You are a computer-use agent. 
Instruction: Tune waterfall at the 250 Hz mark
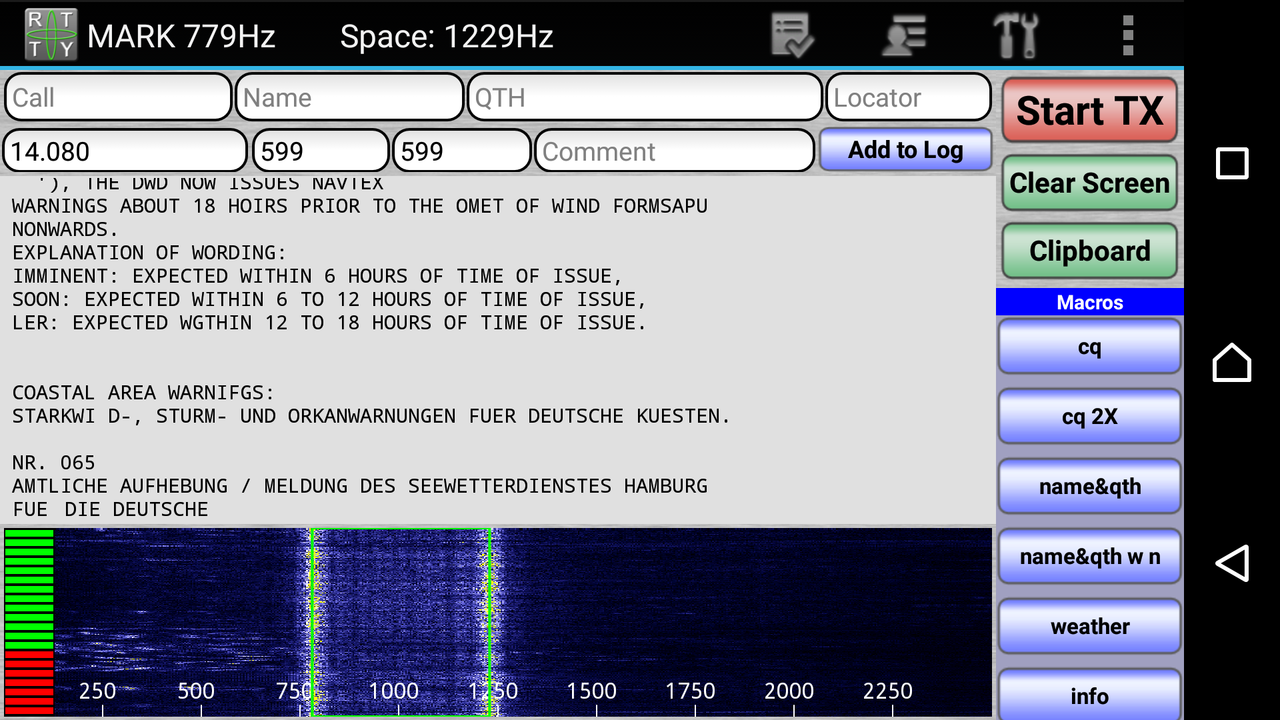(x=97, y=691)
